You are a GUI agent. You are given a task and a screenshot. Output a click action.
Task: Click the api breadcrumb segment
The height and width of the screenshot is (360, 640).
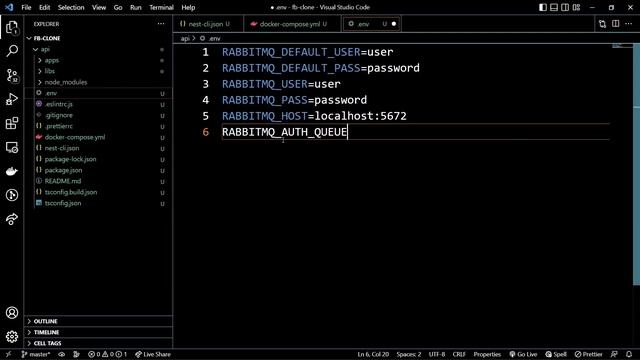coord(185,38)
